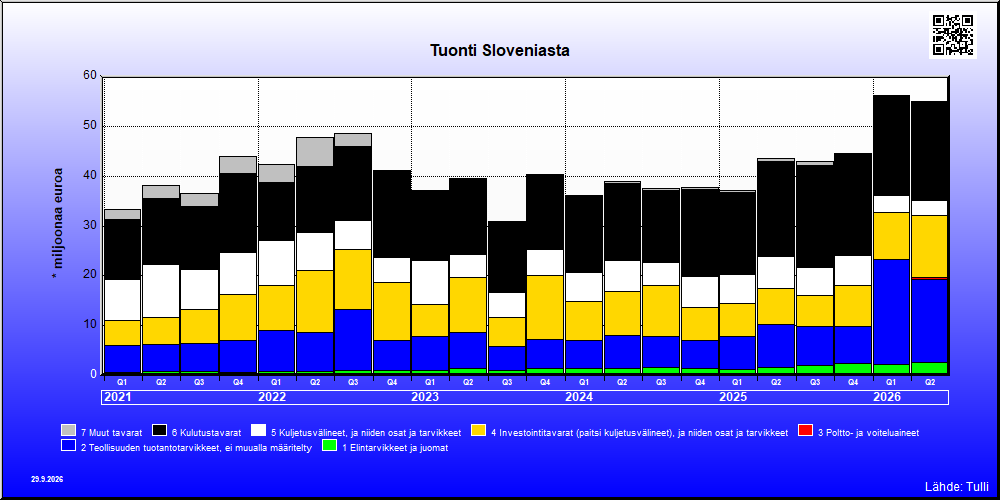1000x500 pixels.
Task: Click the source text 'Lähde: Tulli'
Action: click(956, 487)
